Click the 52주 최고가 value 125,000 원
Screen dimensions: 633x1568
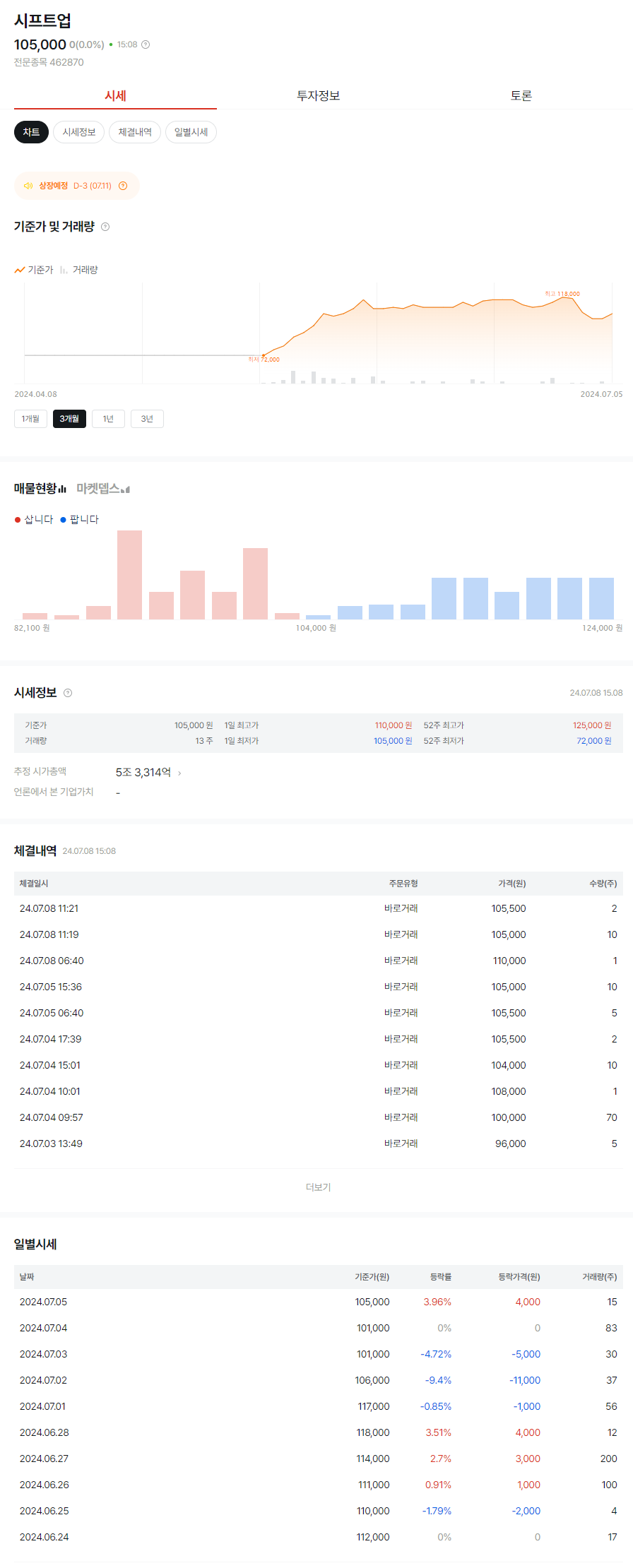pyautogui.click(x=592, y=725)
